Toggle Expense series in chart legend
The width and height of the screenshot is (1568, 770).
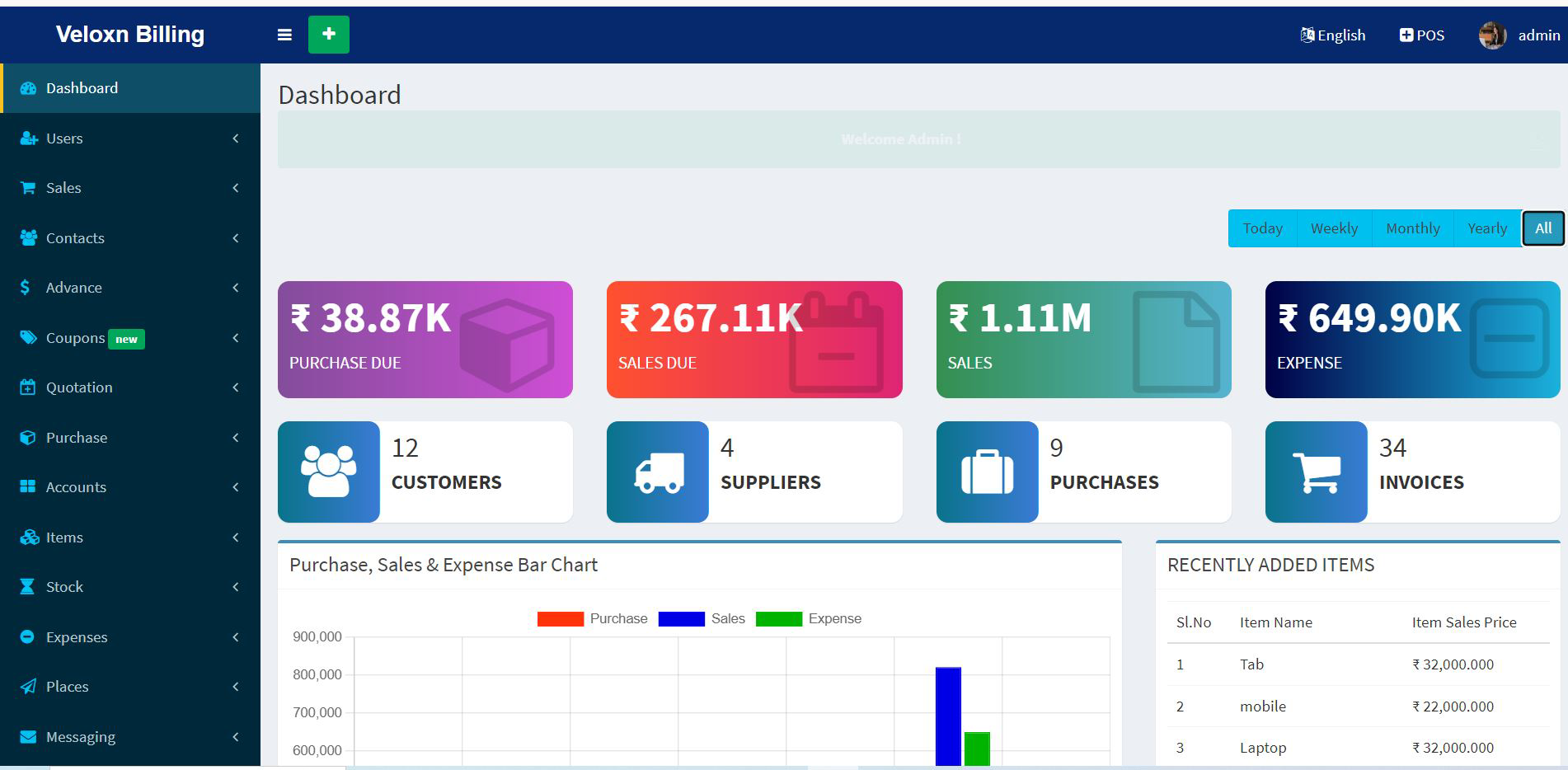click(808, 619)
